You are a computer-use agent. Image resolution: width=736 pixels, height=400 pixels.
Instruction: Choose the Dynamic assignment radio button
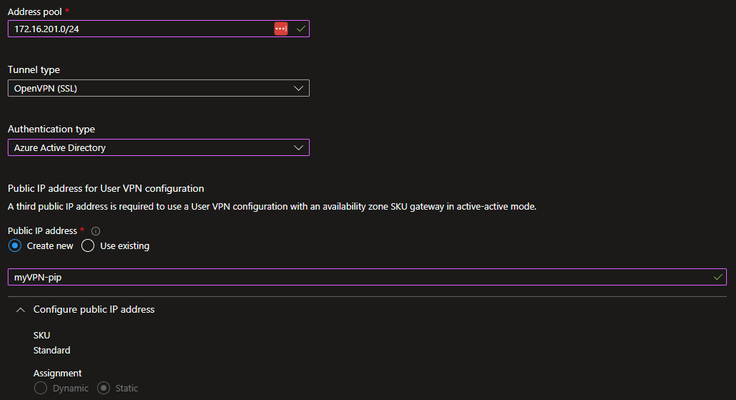40,388
